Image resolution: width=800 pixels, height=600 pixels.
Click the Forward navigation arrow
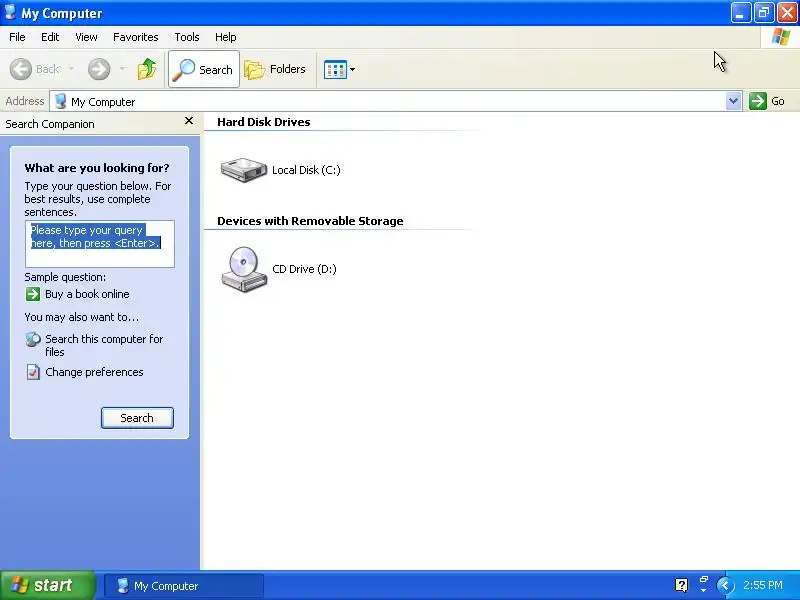pyautogui.click(x=99, y=69)
